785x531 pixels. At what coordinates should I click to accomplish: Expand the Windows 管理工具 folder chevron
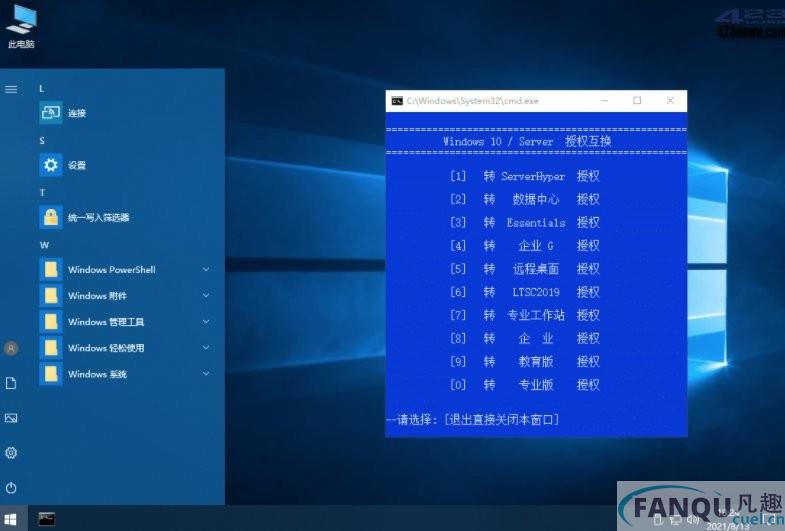click(x=206, y=321)
